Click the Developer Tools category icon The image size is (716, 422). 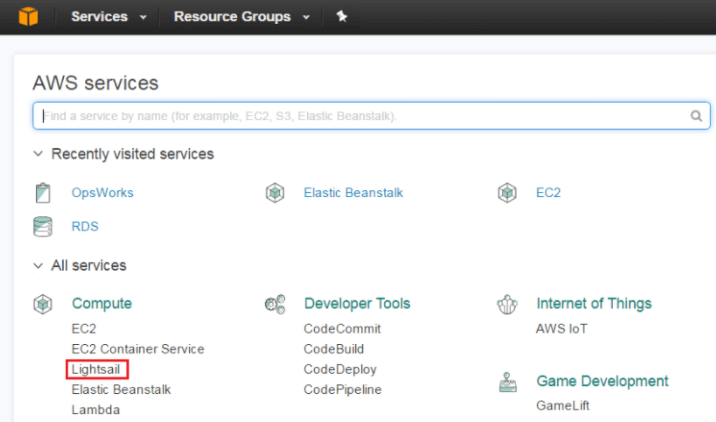click(275, 304)
